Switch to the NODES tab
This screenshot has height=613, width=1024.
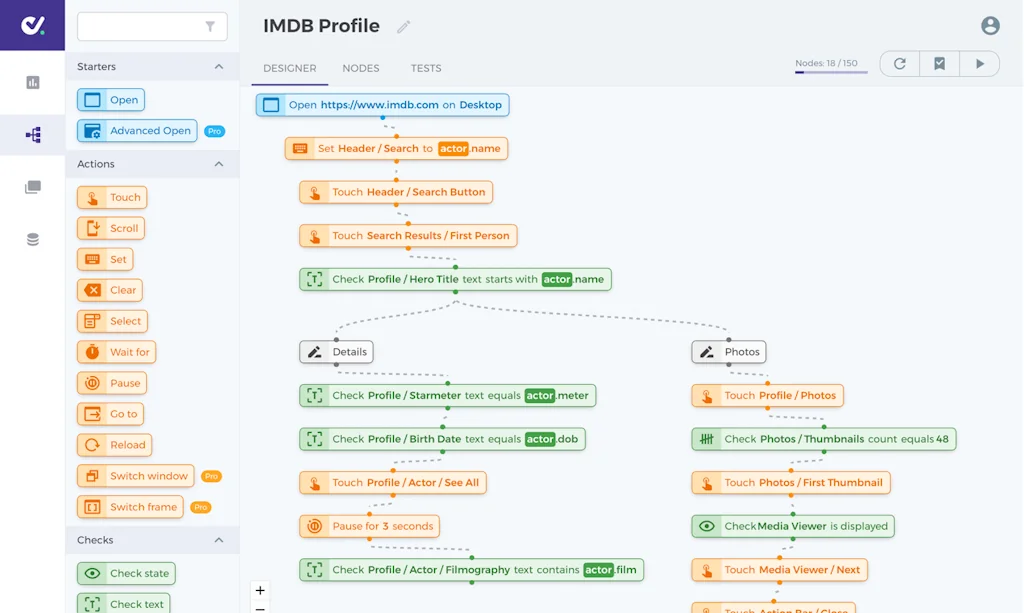[360, 68]
